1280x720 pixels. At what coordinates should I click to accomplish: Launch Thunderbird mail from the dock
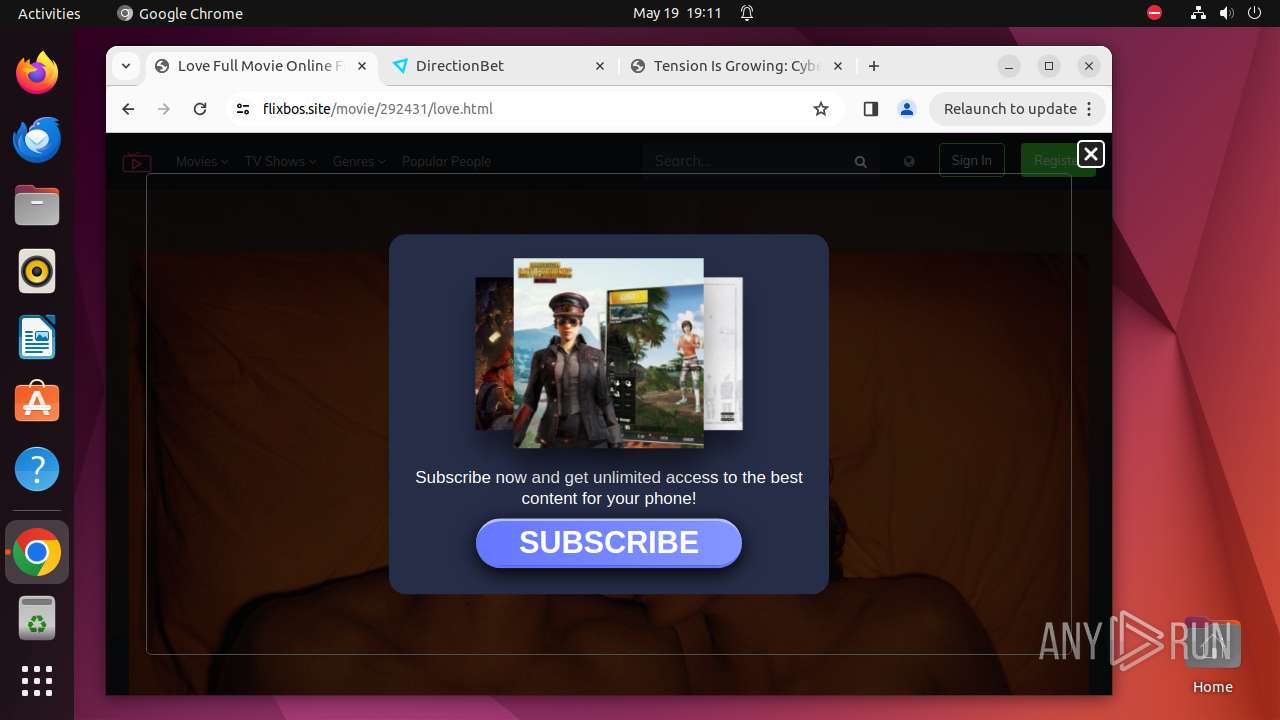(37, 139)
